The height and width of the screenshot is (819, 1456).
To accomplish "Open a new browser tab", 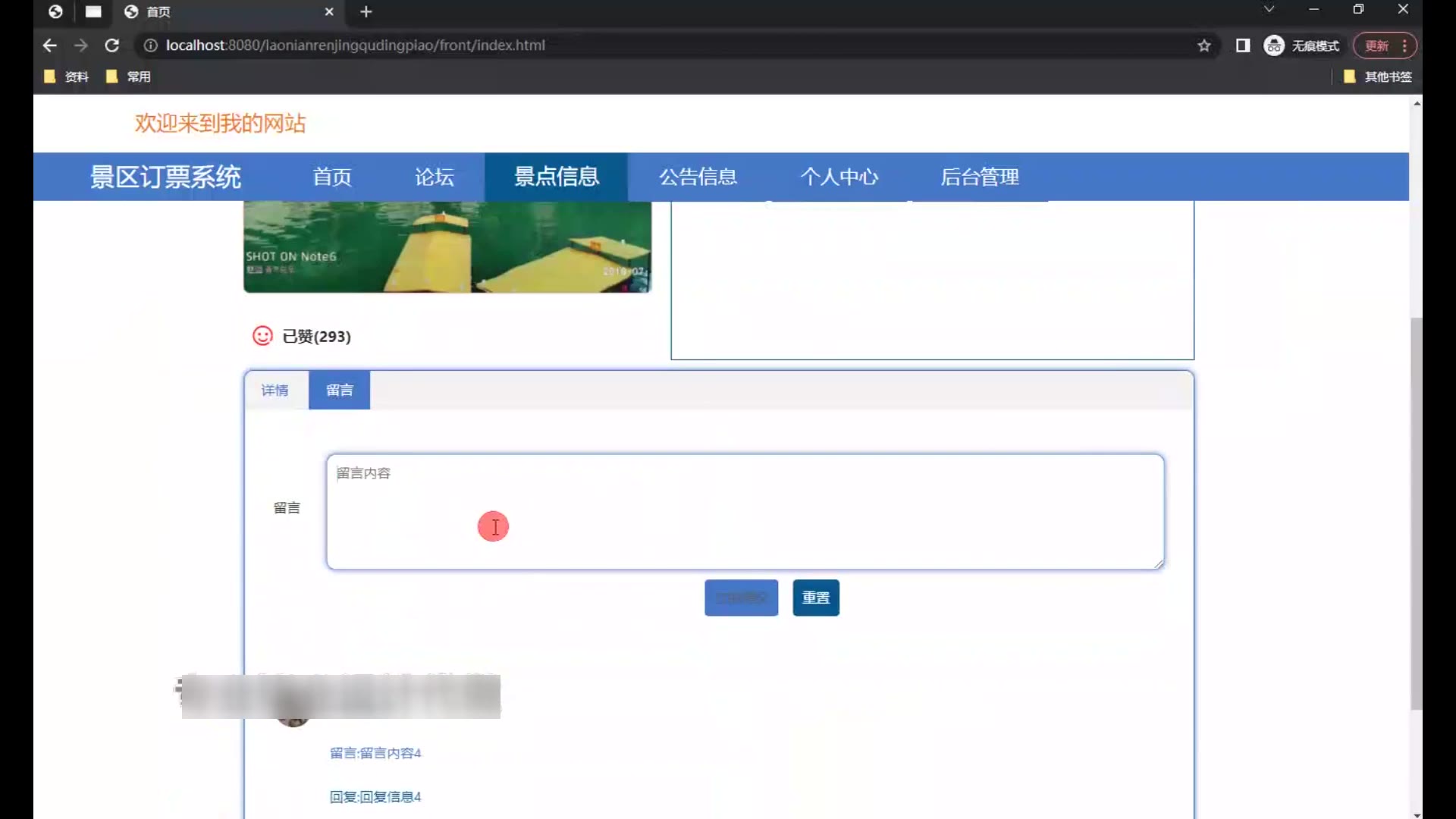I will [366, 11].
